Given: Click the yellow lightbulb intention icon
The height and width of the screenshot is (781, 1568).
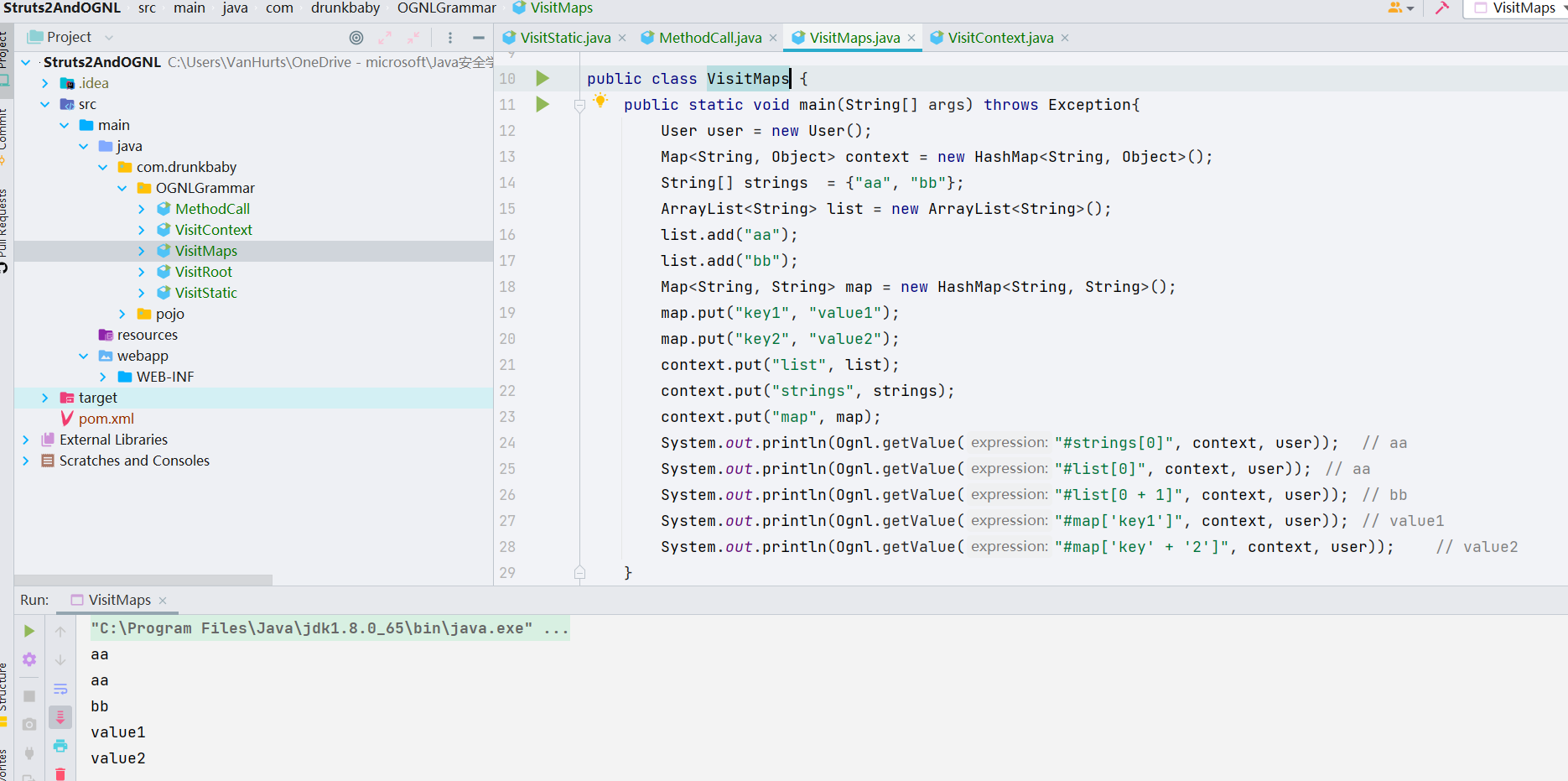Looking at the screenshot, I should tap(600, 101).
